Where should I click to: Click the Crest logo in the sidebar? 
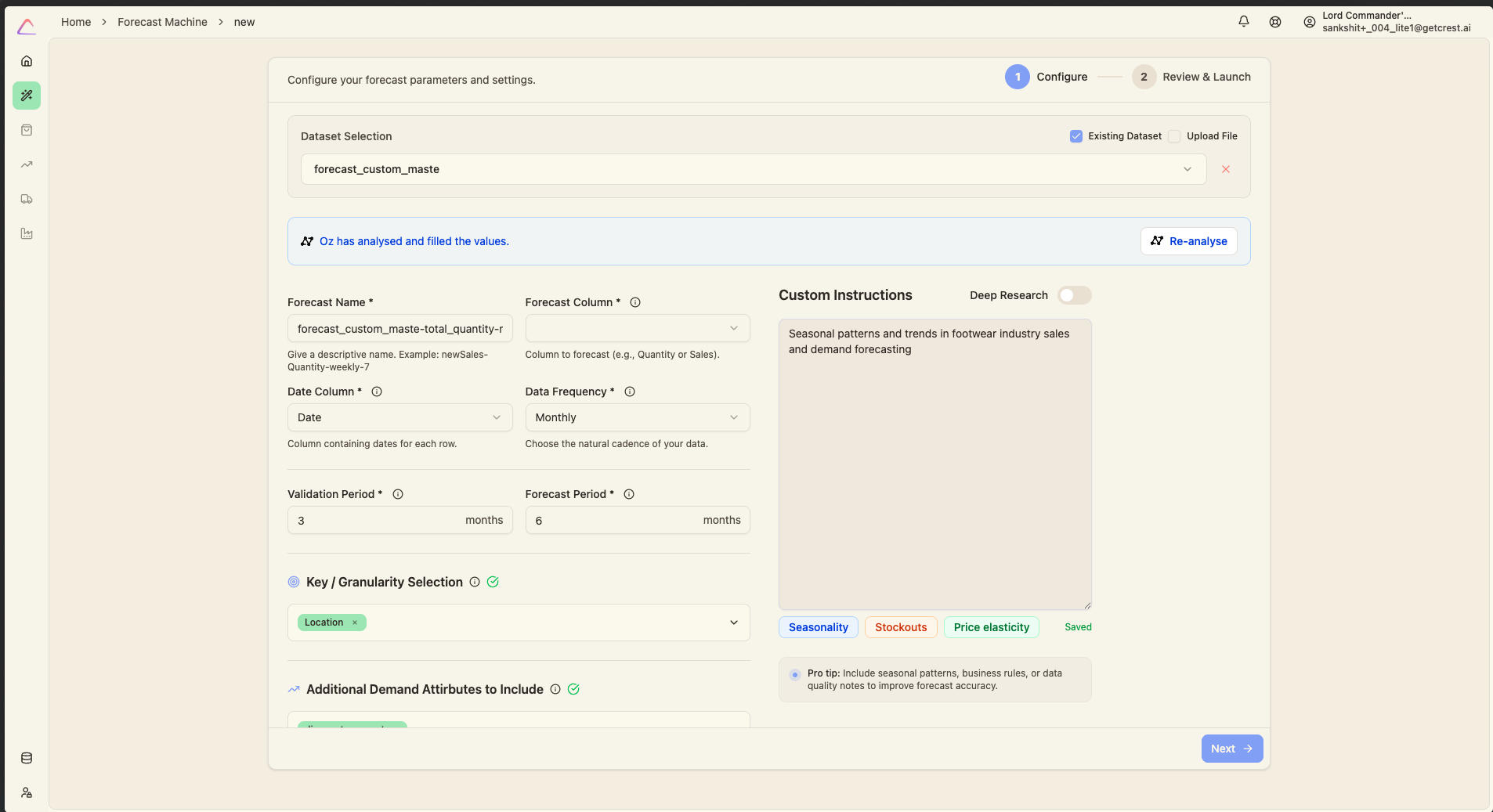point(26,27)
